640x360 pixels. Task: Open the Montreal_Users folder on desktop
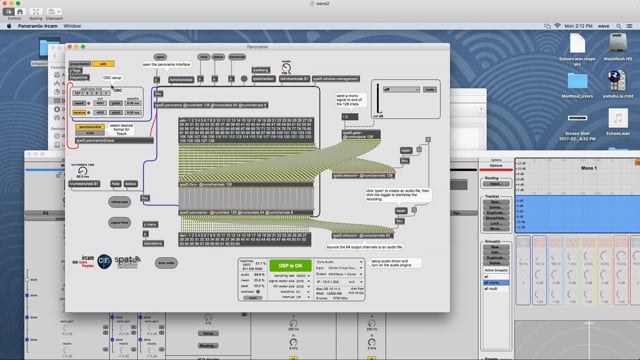[577, 82]
